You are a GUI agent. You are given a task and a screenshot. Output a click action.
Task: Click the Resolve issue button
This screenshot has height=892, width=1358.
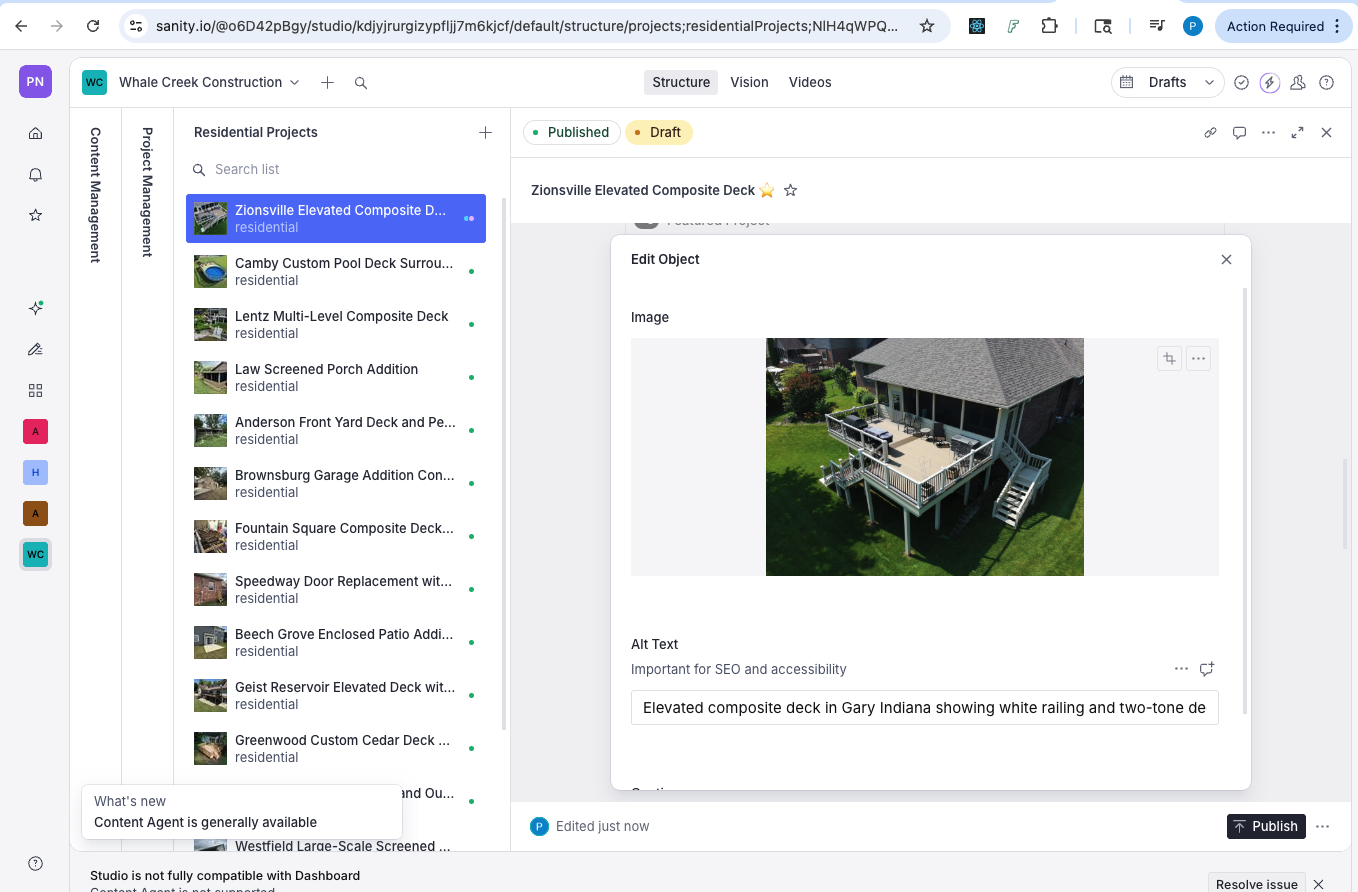tap(1256, 883)
